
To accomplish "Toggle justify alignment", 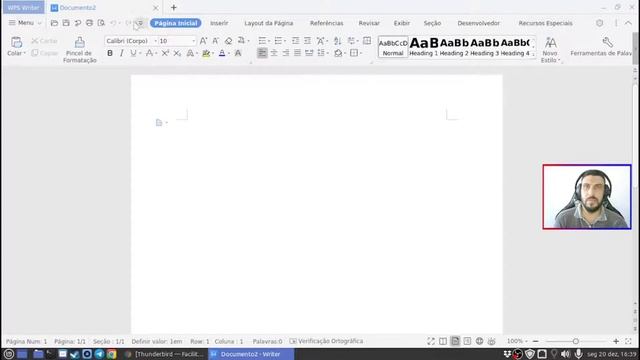I will pos(297,53).
